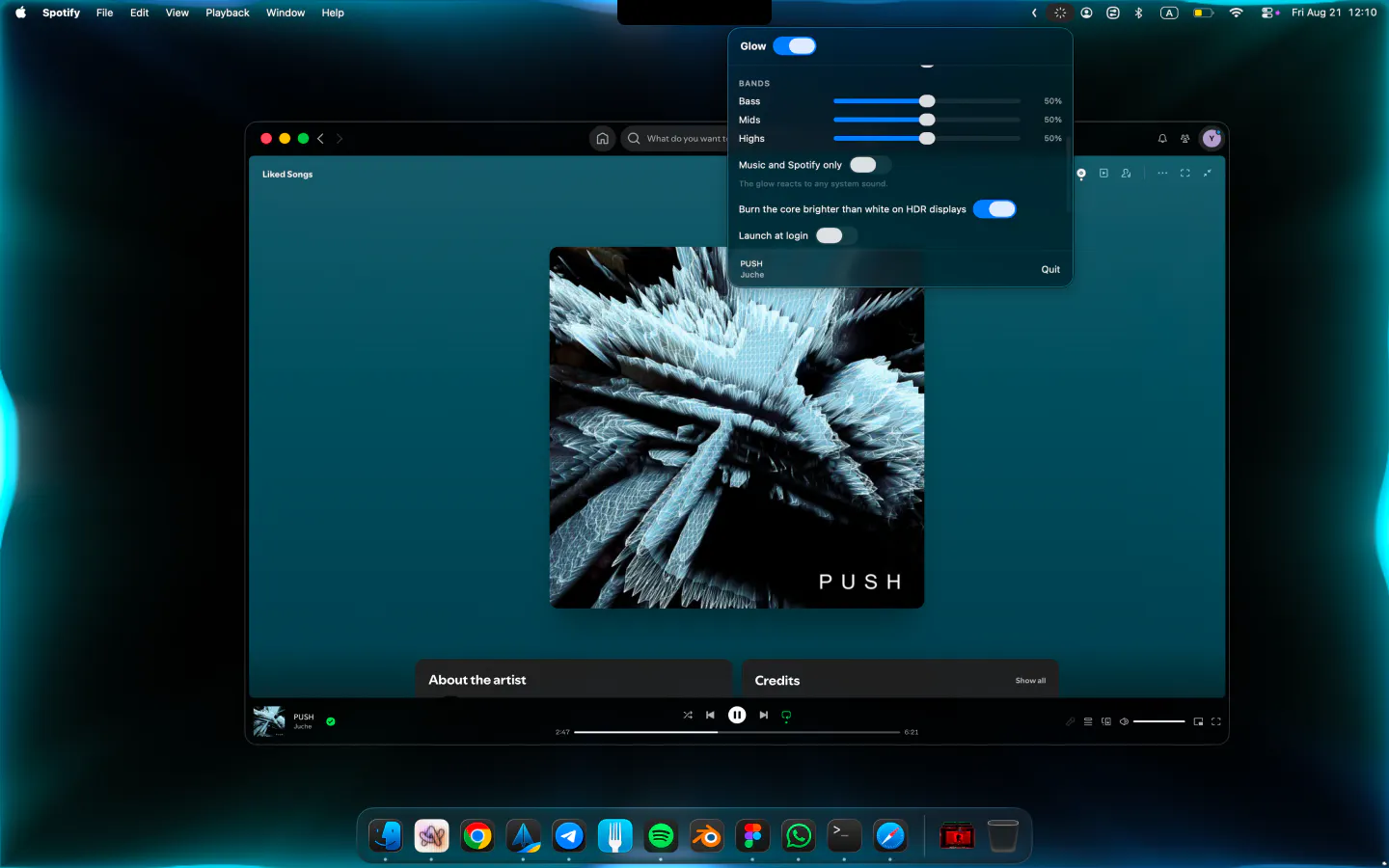1389x868 pixels.
Task: Open the Spotify miniplayer
Action: point(1198,721)
